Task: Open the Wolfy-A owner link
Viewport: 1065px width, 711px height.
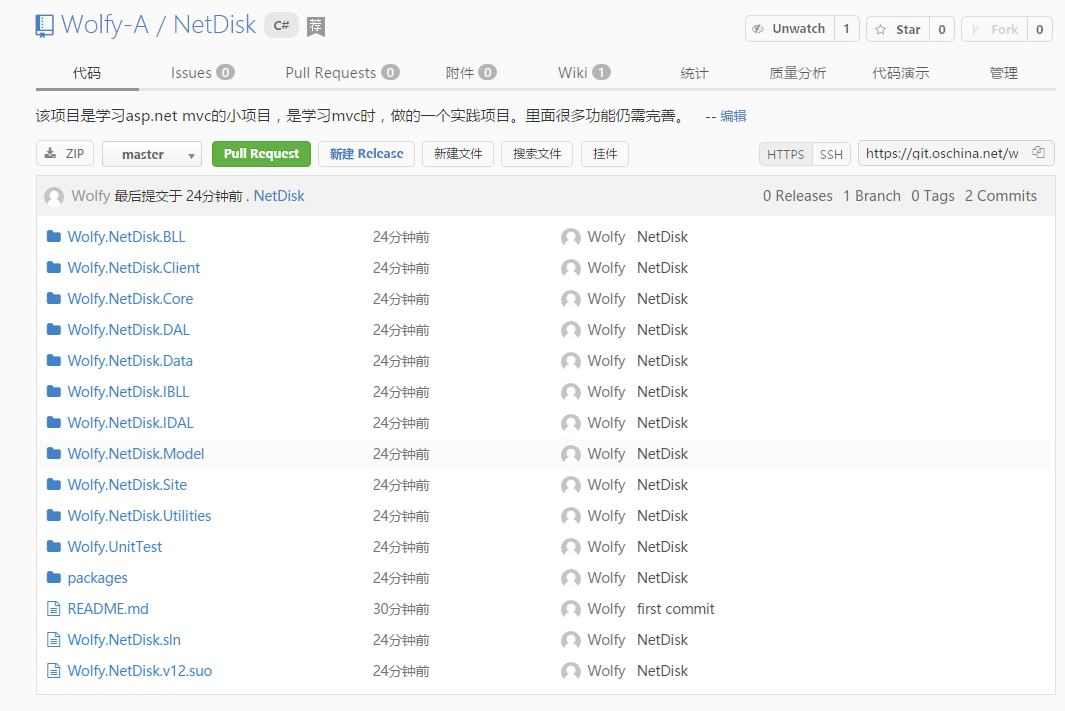Action: (x=105, y=24)
